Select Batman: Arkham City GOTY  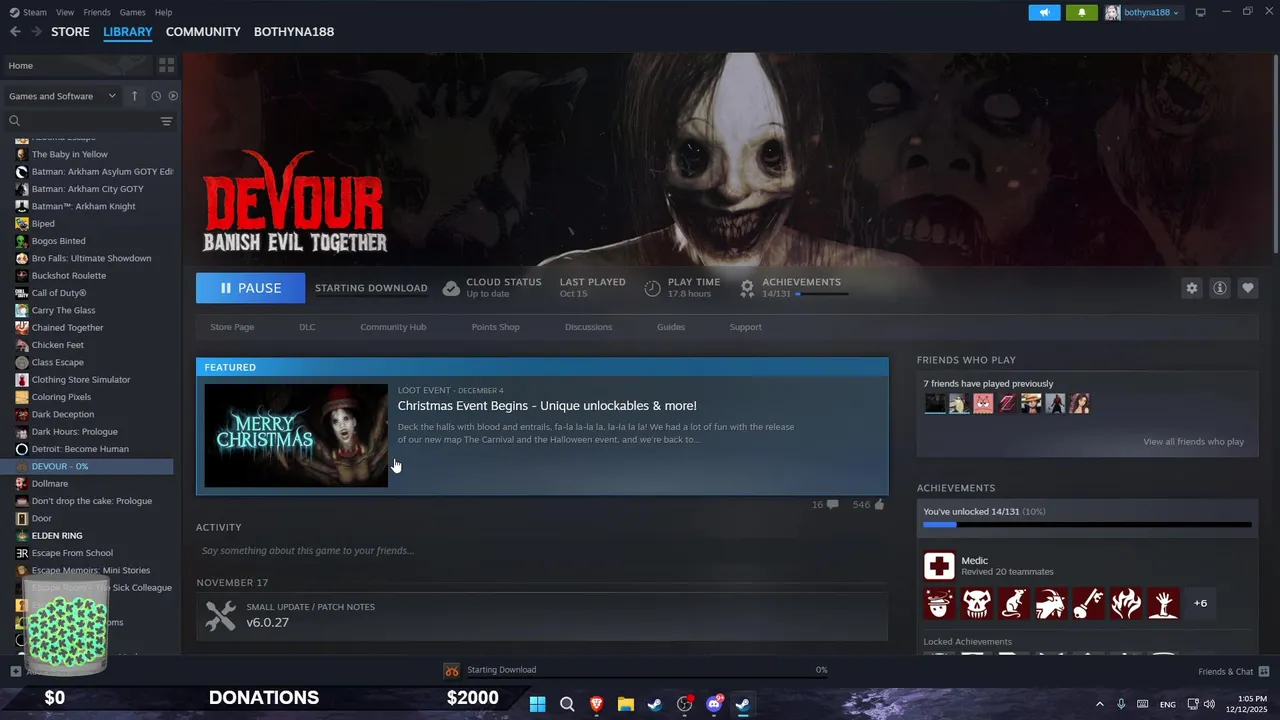click(87, 189)
